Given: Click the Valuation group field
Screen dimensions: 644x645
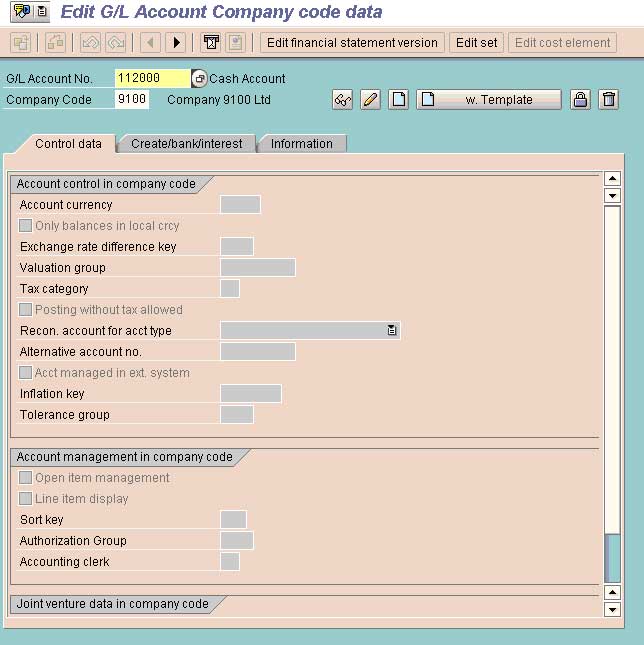Looking at the screenshot, I should 258,267.
